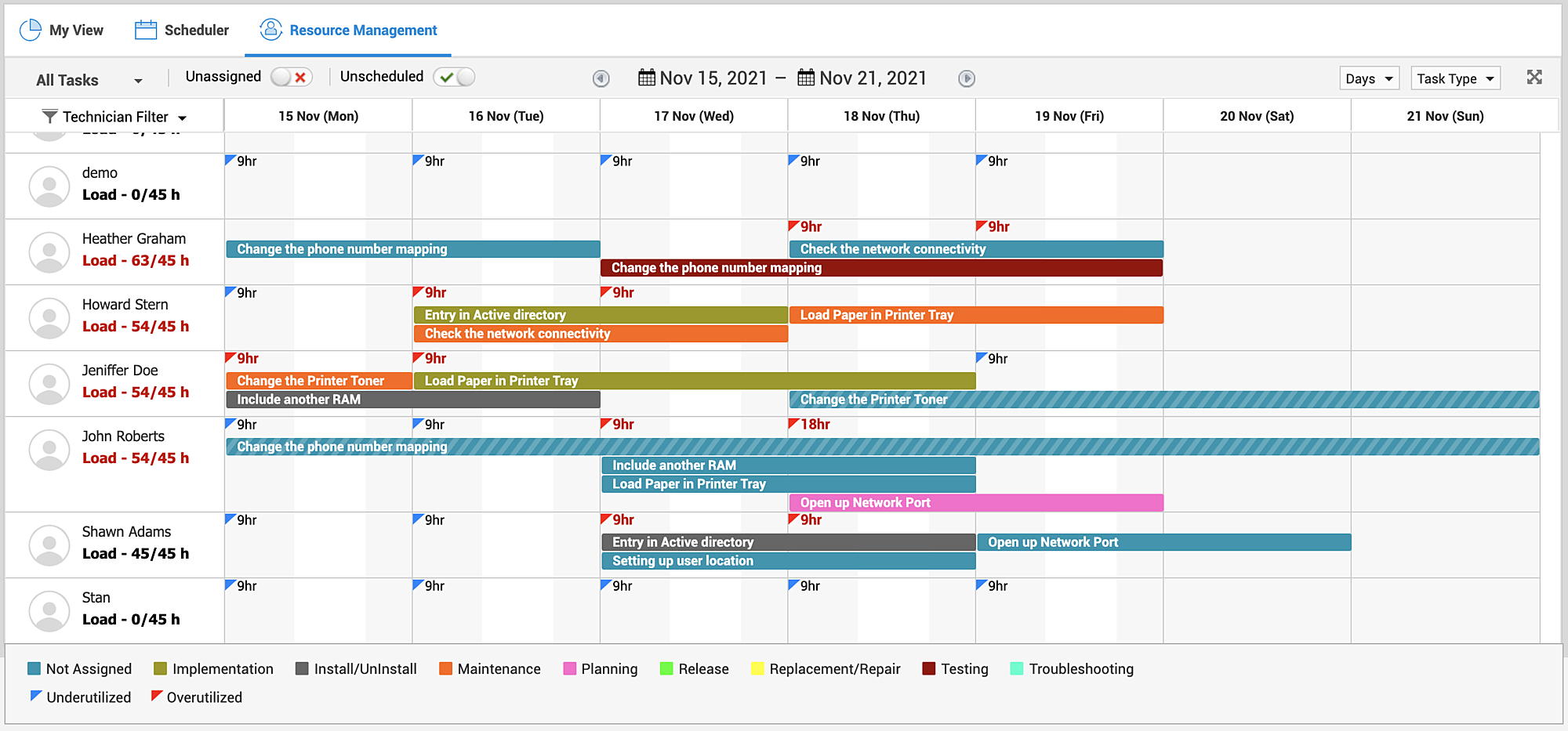Click the fullscreen expand icon on the right

[1534, 78]
